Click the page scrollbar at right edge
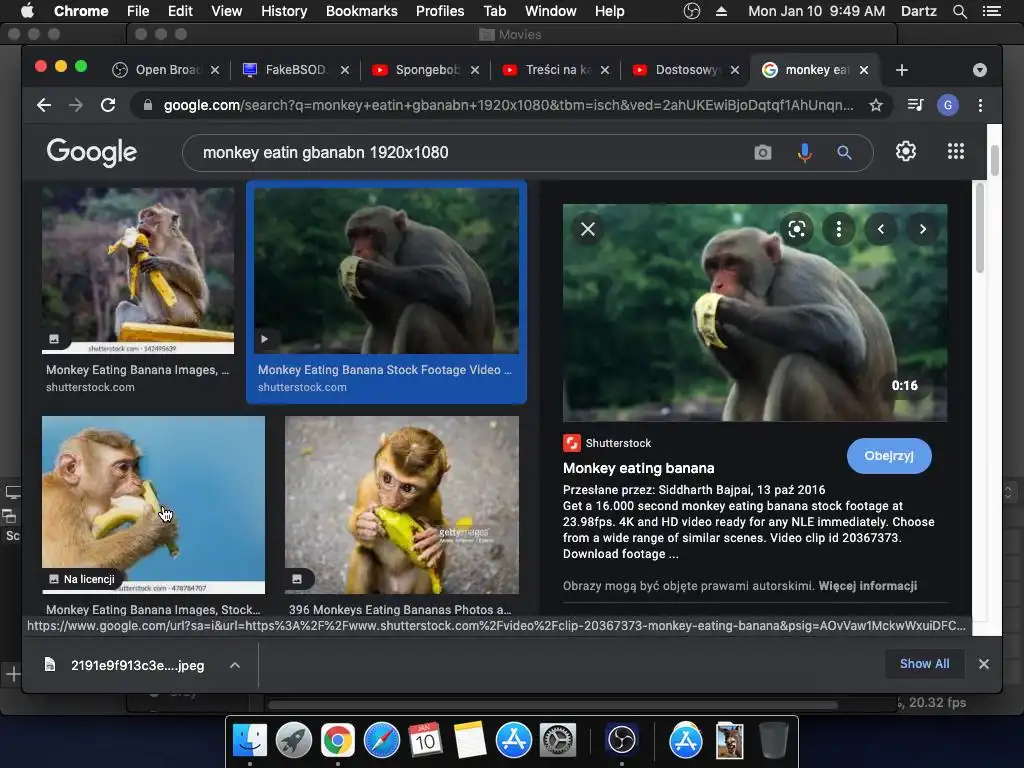This screenshot has width=1024, height=768. click(x=995, y=160)
